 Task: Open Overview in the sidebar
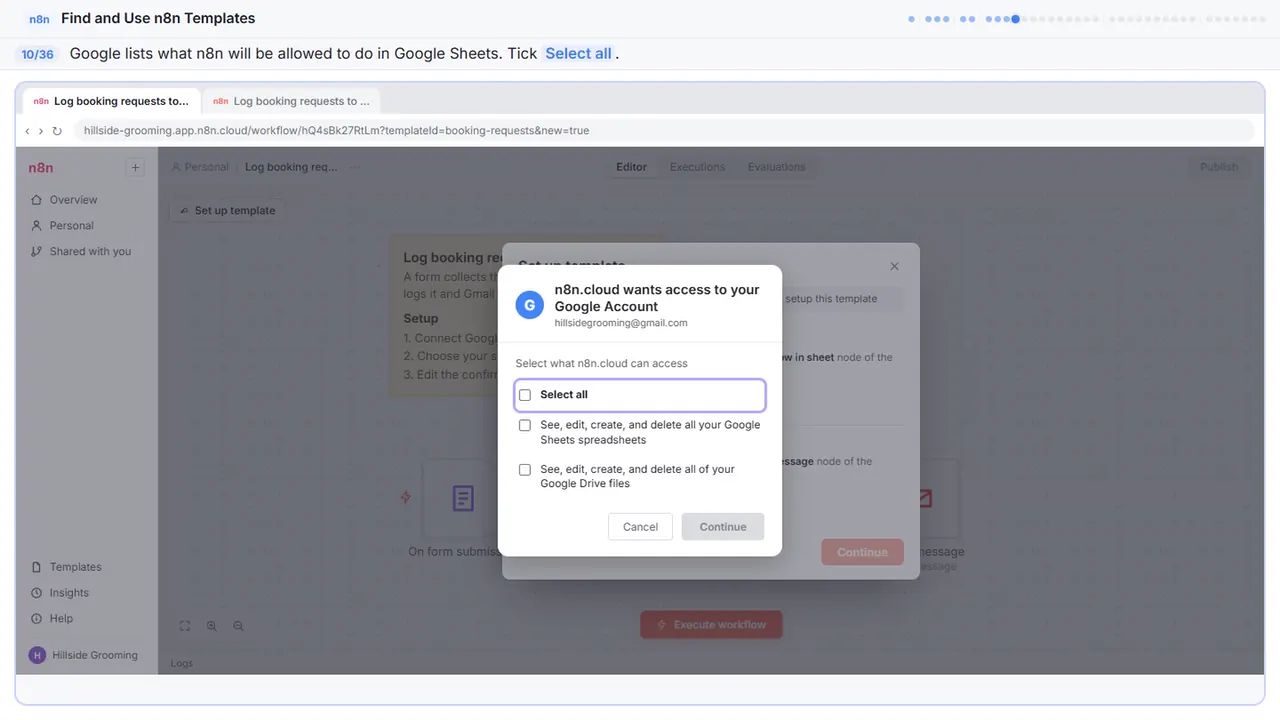(x=73, y=200)
